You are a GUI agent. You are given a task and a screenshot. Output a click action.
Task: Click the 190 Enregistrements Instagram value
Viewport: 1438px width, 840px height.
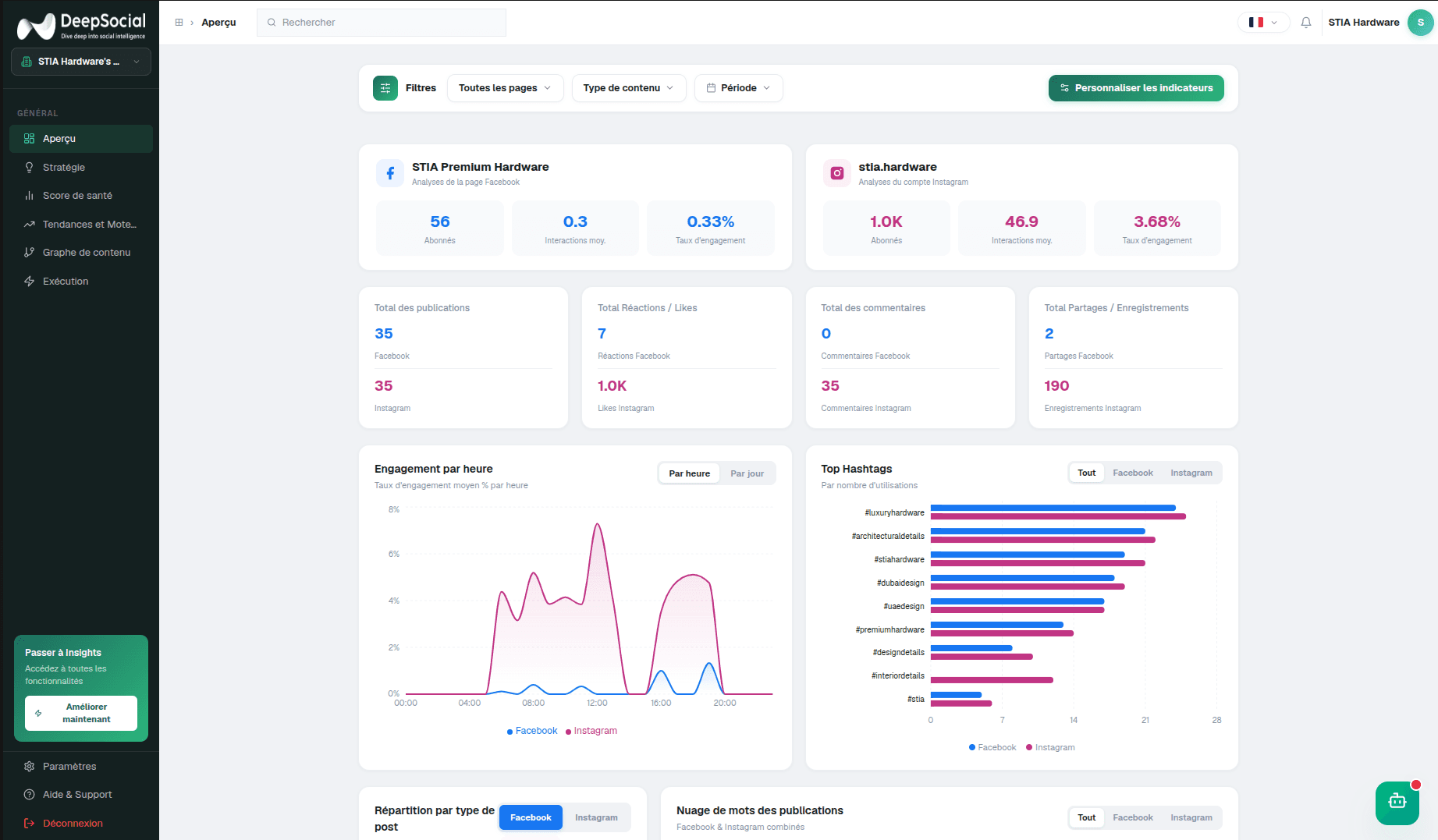coord(1056,386)
